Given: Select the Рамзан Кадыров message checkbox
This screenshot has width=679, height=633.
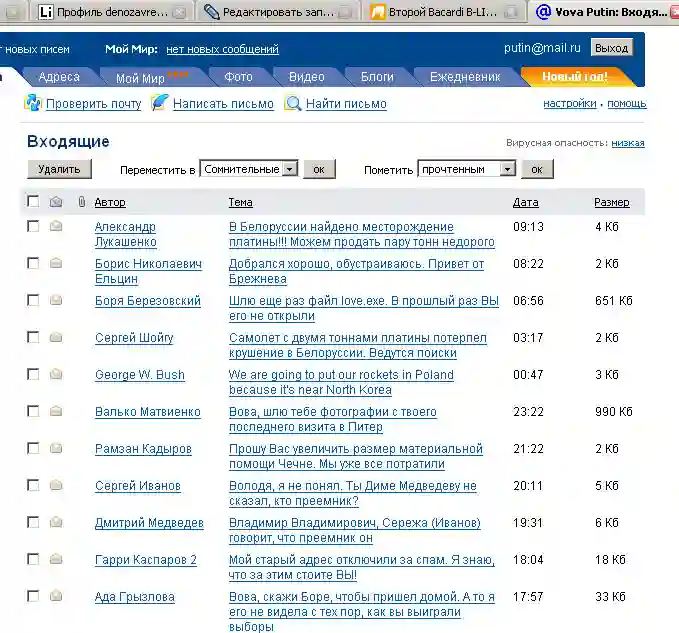Looking at the screenshot, I should tap(33, 448).
